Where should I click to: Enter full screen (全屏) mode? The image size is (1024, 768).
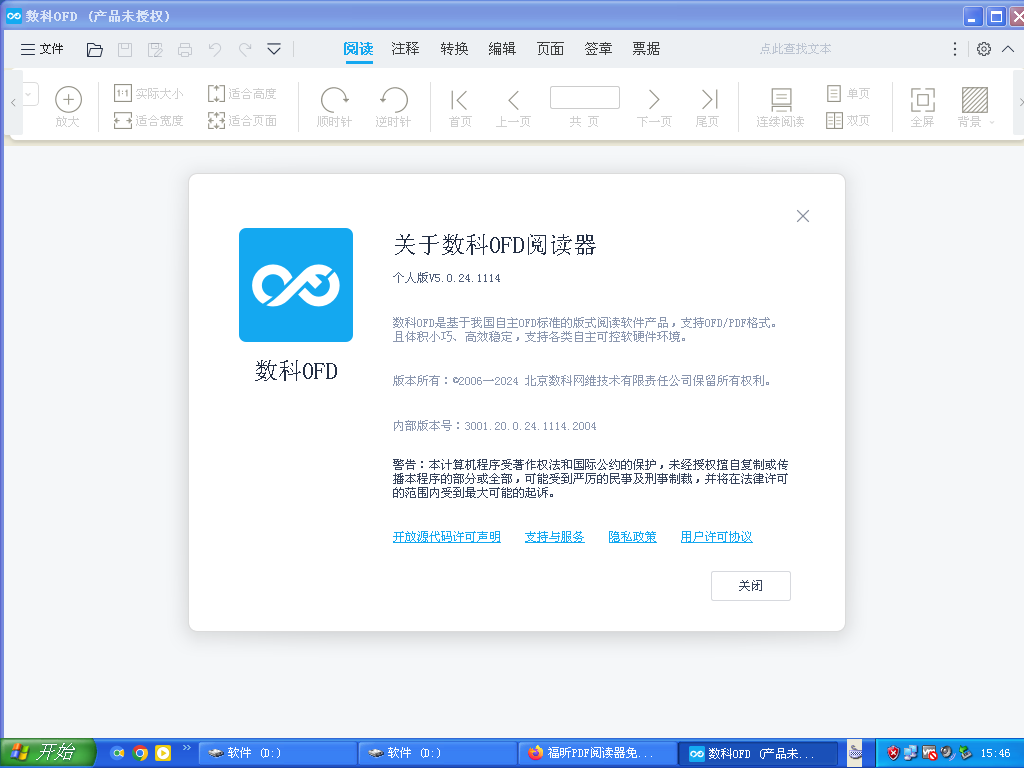click(922, 100)
